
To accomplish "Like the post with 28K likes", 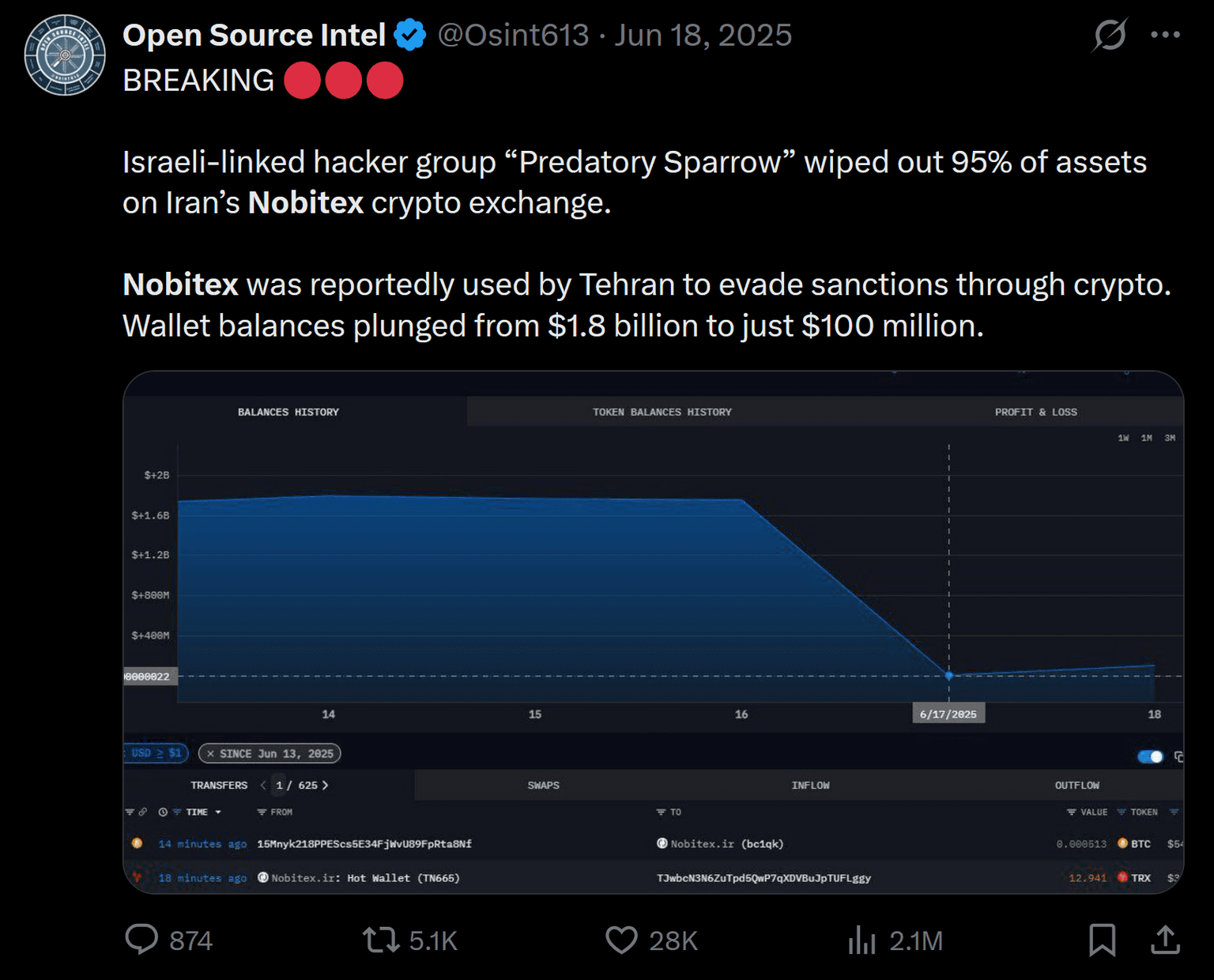I will (621, 940).
